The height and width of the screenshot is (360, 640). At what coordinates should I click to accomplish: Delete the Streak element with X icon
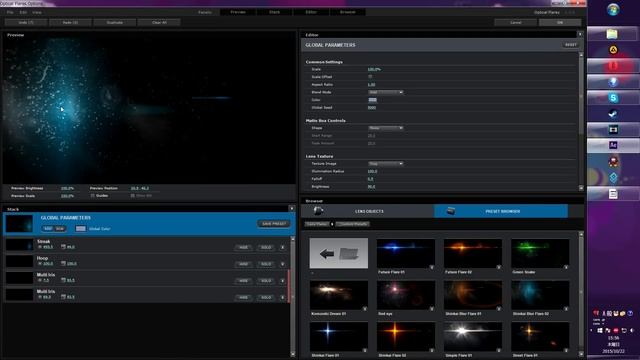click(282, 247)
